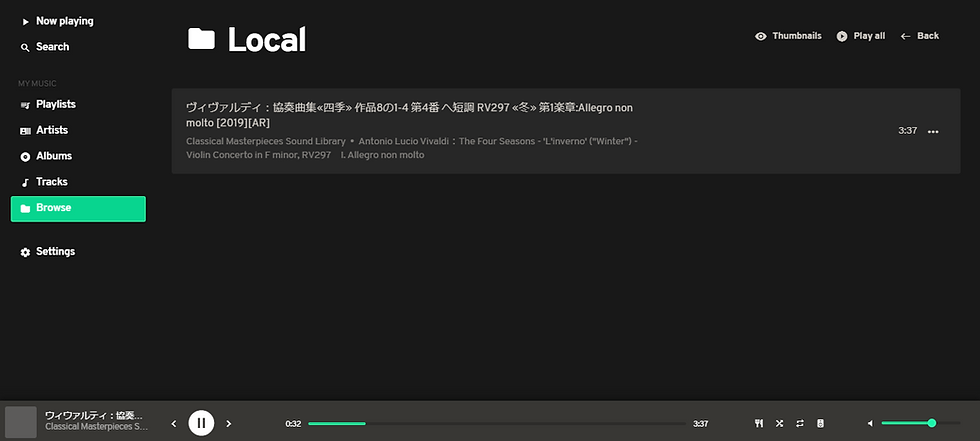
Task: Adjust the volume slider
Action: click(x=921, y=424)
